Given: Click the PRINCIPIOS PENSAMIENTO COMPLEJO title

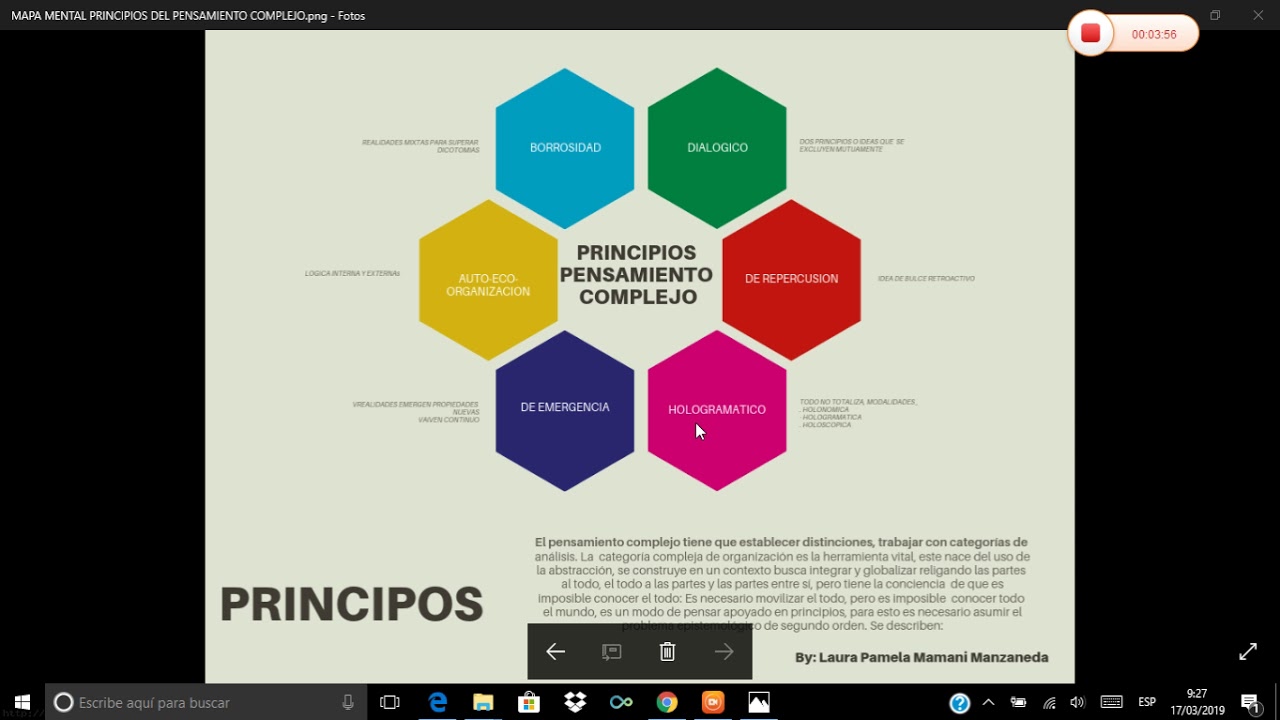Looking at the screenshot, I should pyautogui.click(x=637, y=275).
